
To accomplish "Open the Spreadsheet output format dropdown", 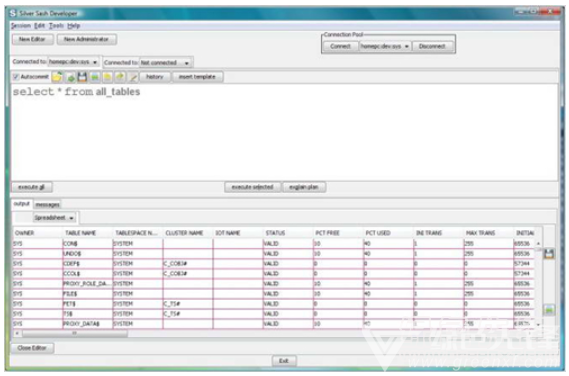I will click(54, 218).
